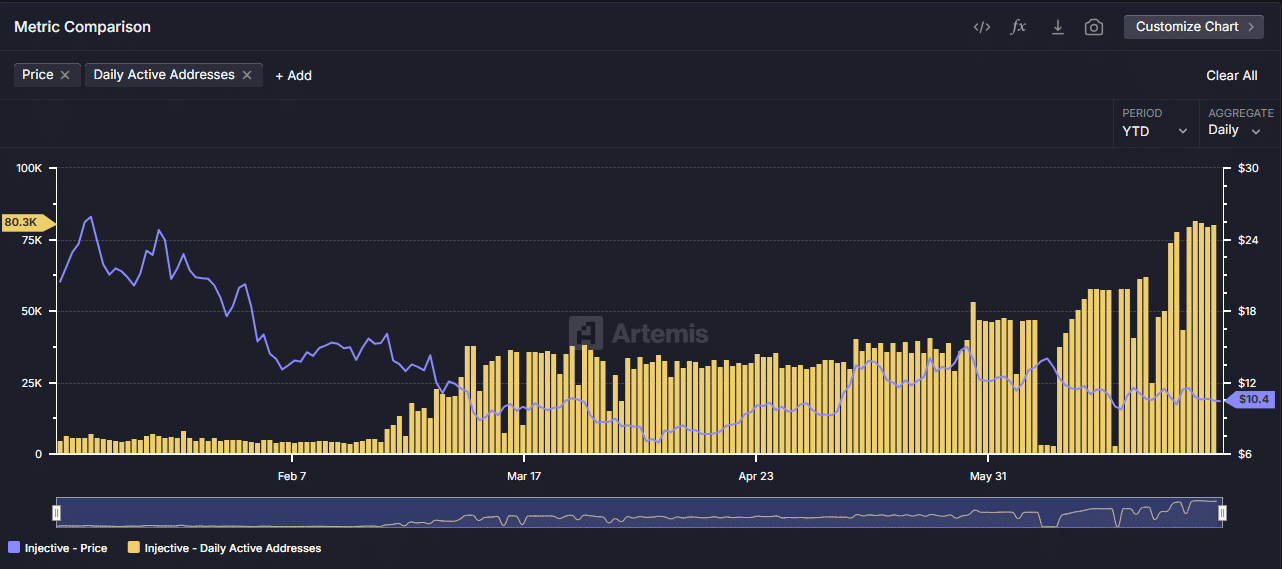This screenshot has height=569, width=1282.
Task: Click the Mar 17 axis label
Action: coord(524,476)
